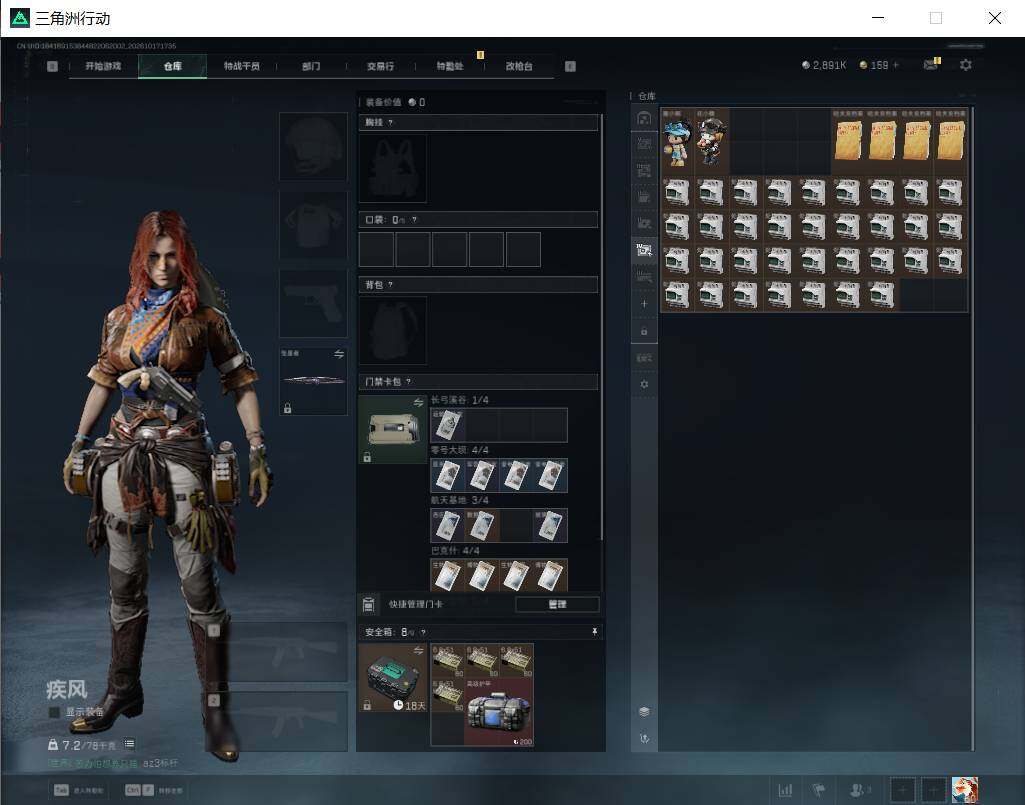
Task: Select the topmost warehouse sidebar category icon
Action: [x=644, y=118]
